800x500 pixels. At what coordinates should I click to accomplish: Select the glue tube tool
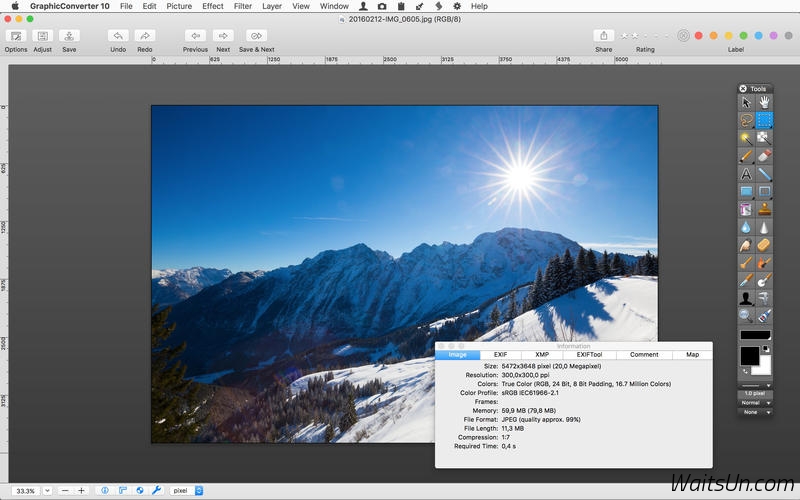(x=764, y=316)
